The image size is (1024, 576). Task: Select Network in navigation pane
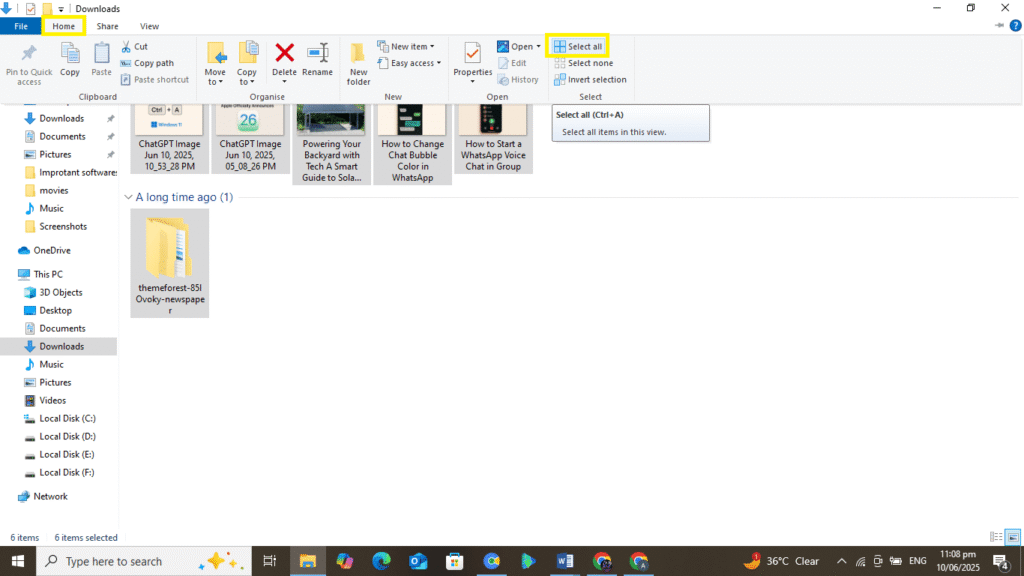pyautogui.click(x=50, y=496)
